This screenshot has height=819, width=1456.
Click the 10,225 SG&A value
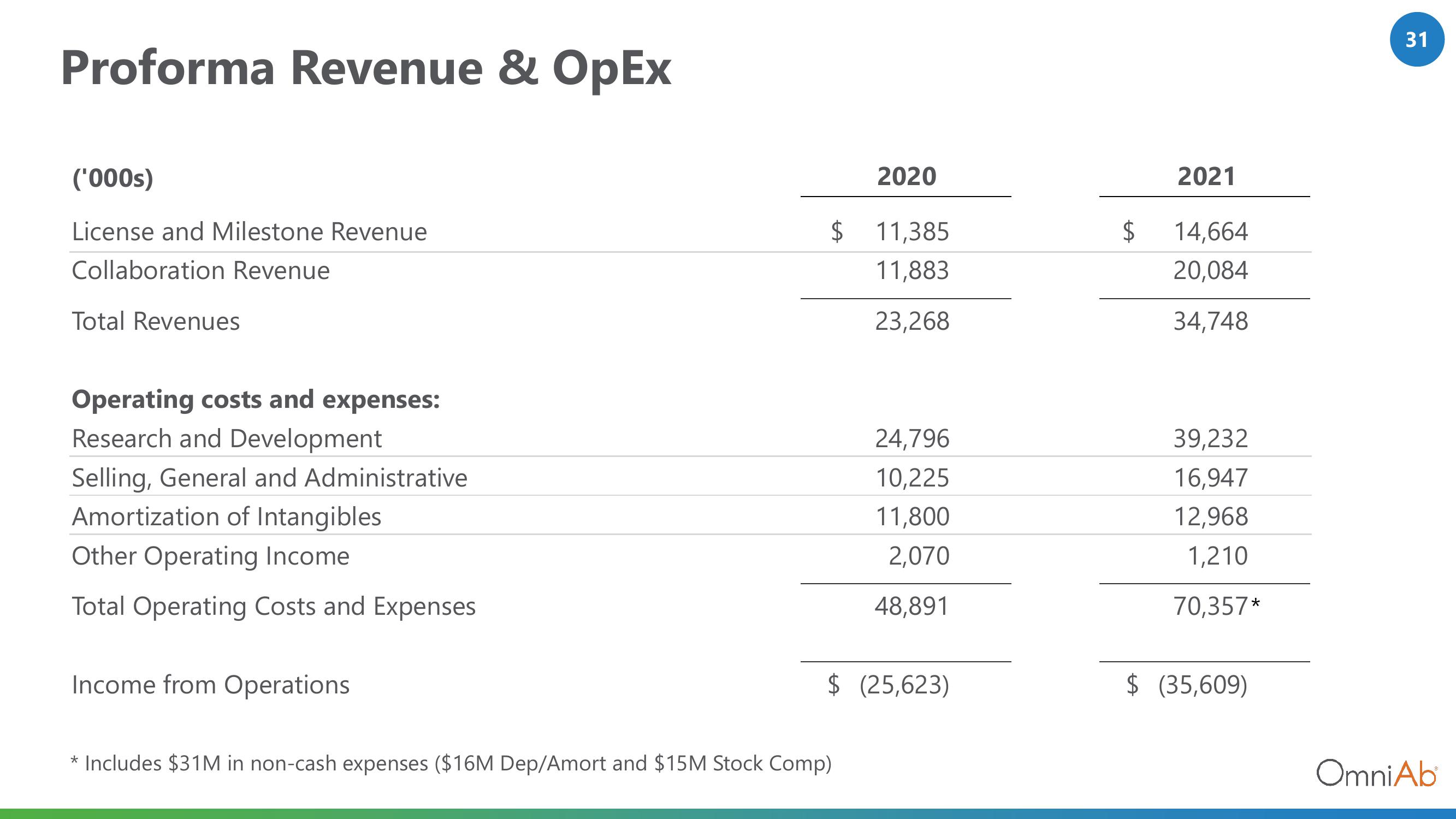[912, 478]
